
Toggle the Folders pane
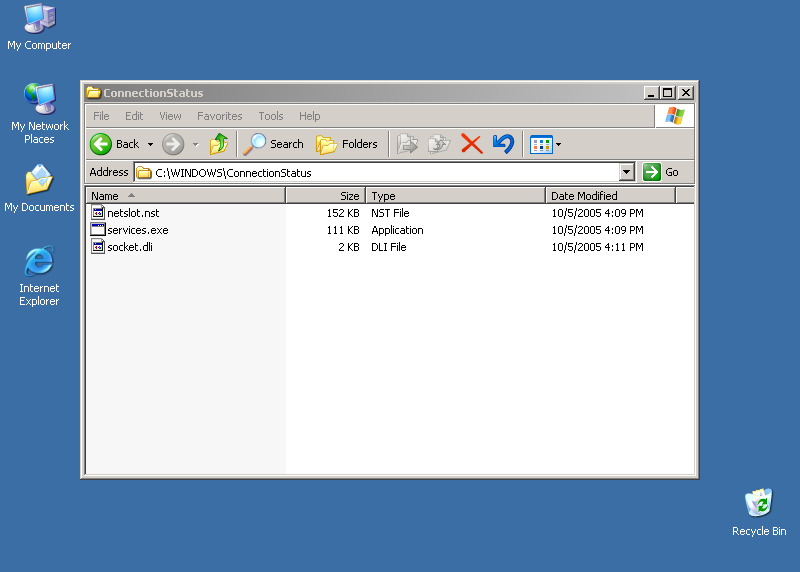tap(347, 144)
